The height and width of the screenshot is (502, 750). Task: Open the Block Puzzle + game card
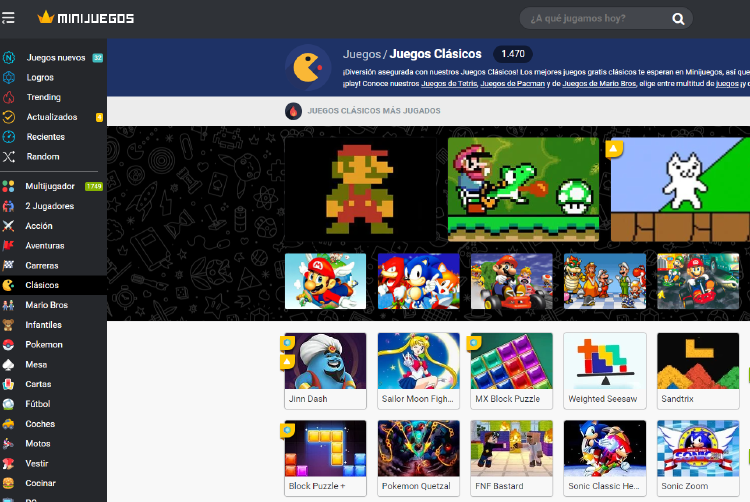click(x=325, y=458)
